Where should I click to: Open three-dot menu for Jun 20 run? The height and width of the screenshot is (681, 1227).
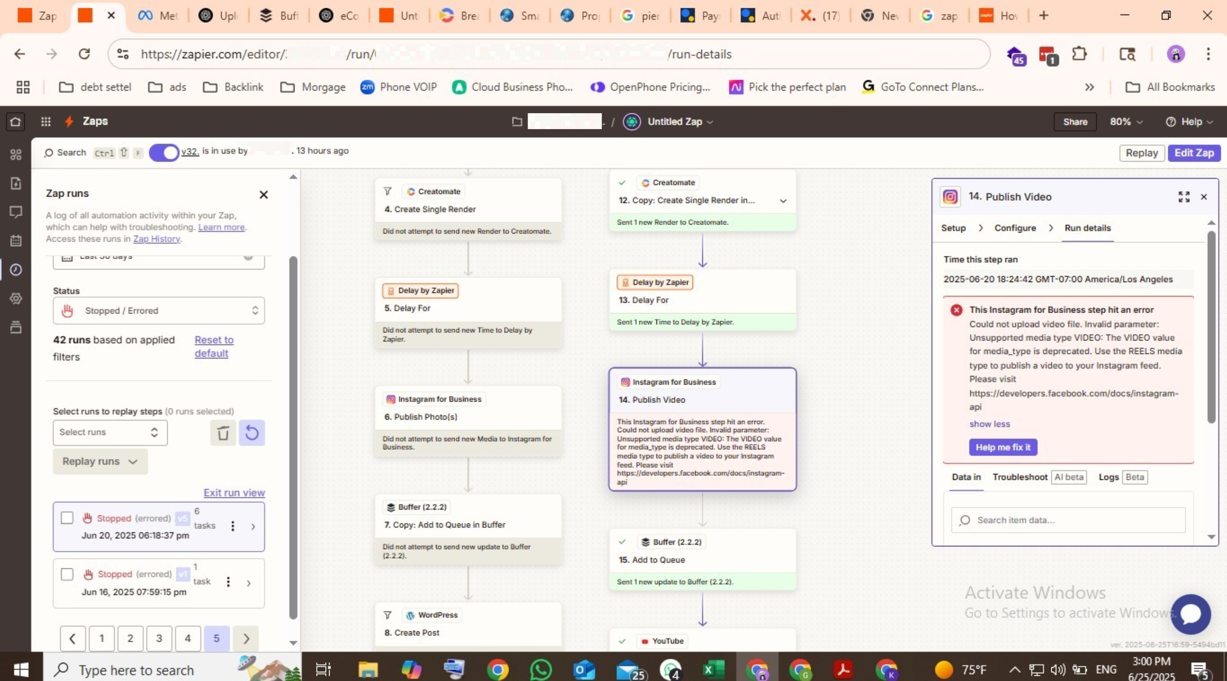point(233,526)
